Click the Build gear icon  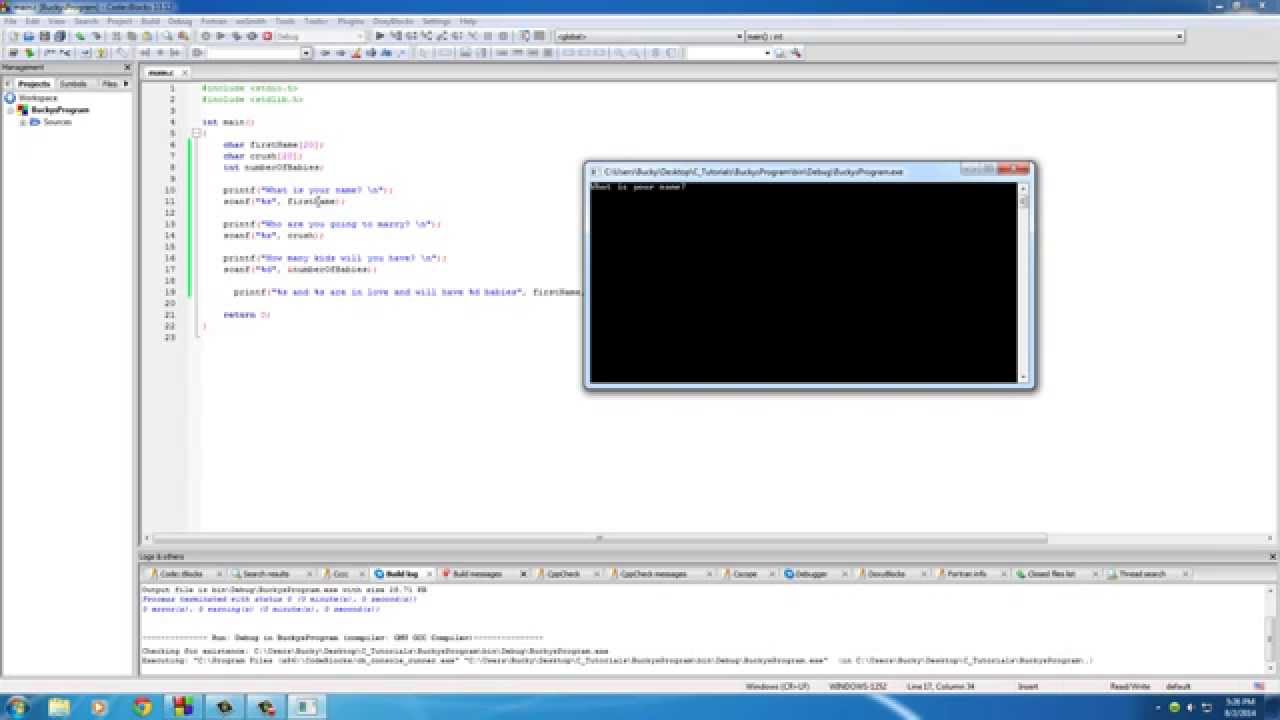(206, 36)
